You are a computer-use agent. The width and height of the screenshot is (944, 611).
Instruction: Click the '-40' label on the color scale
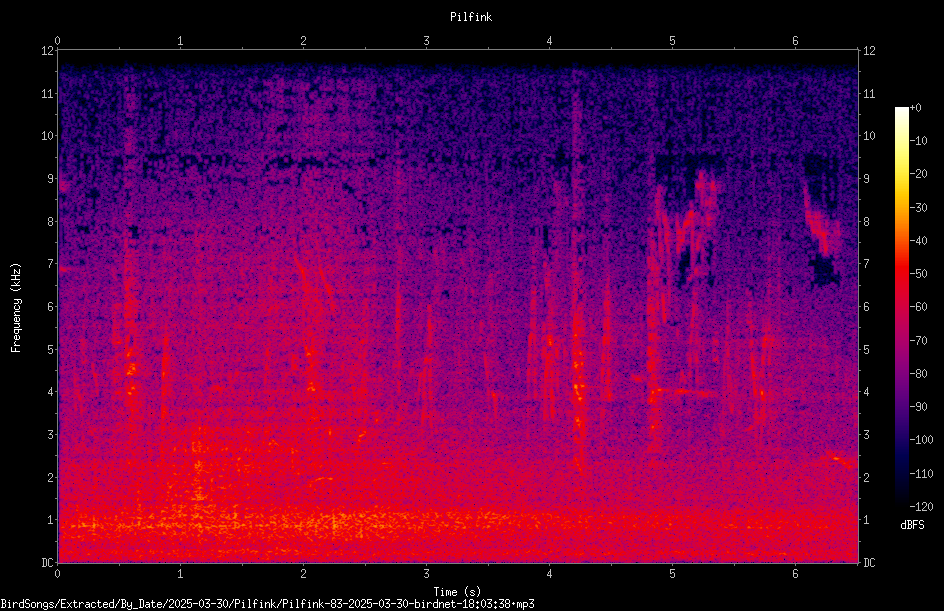pyautogui.click(x=918, y=241)
